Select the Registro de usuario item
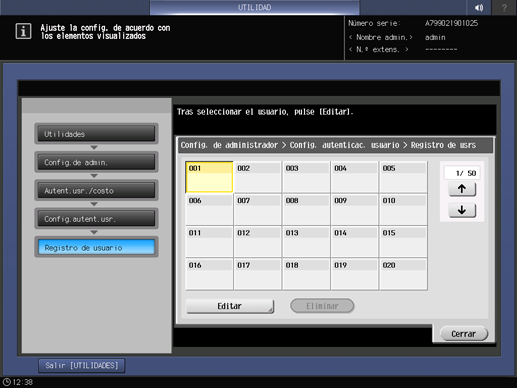This screenshot has height=388, width=517. 96,247
